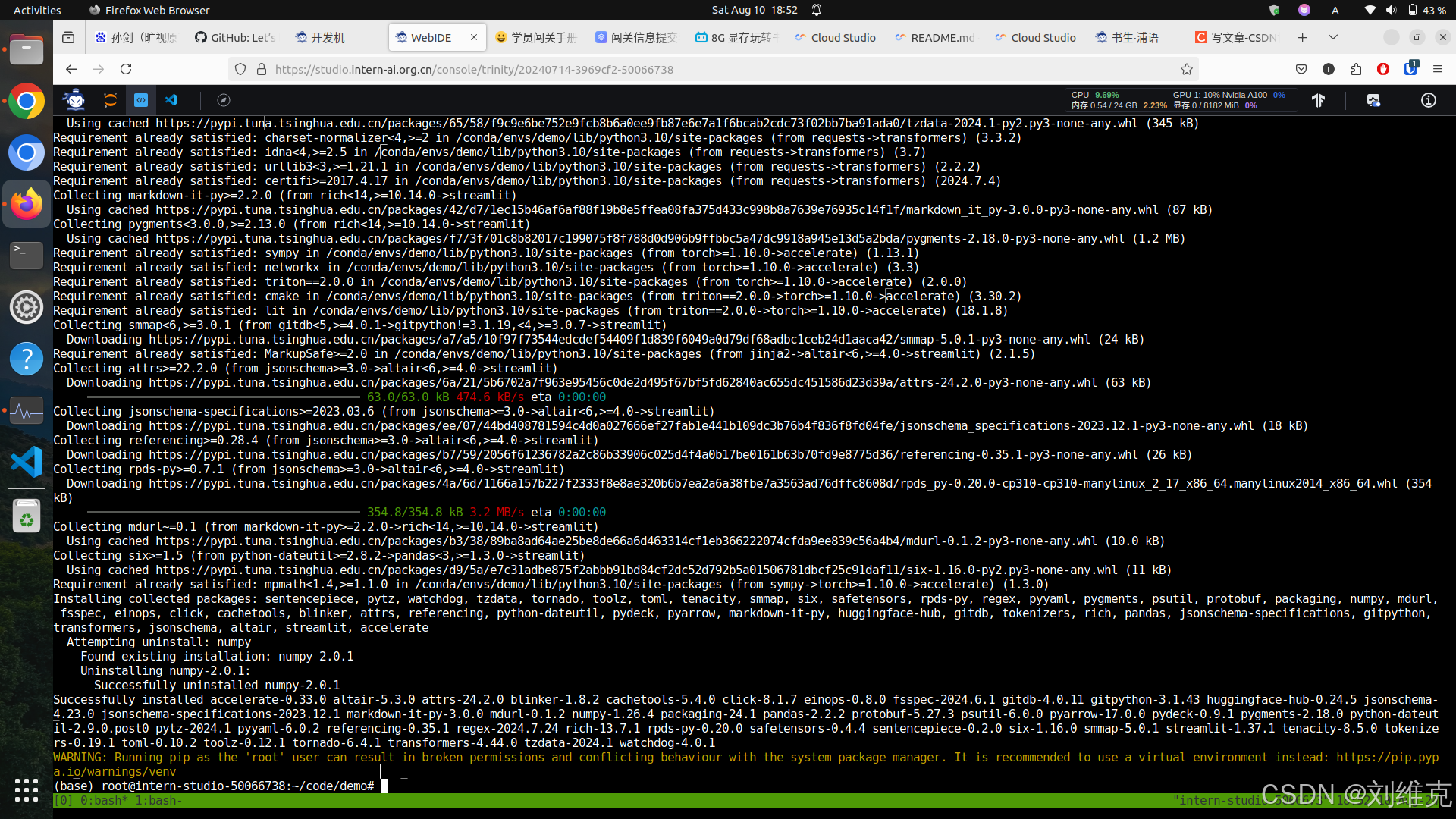Click the input method A indicator
The height and width of the screenshot is (819, 1456).
coord(1335,10)
